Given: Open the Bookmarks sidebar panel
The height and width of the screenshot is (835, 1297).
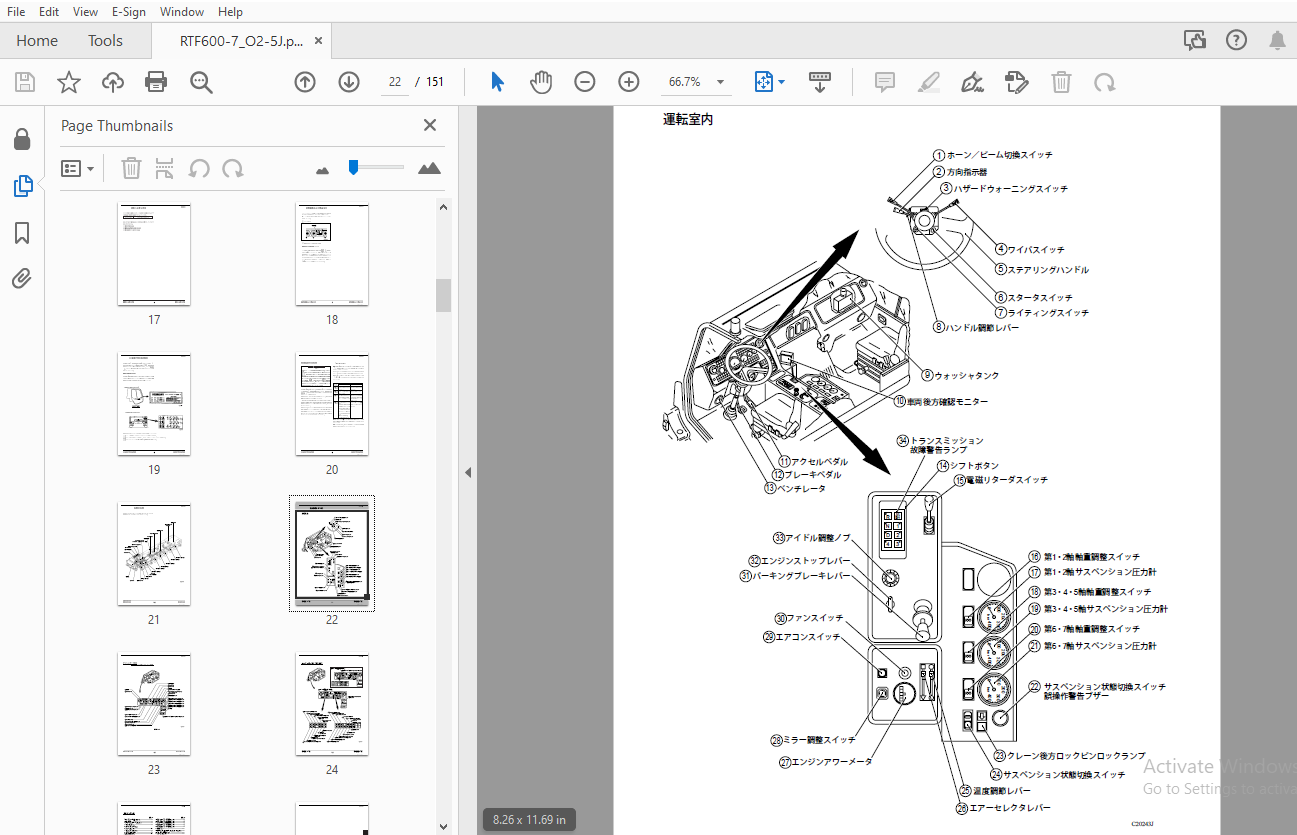Looking at the screenshot, I should tap(22, 233).
